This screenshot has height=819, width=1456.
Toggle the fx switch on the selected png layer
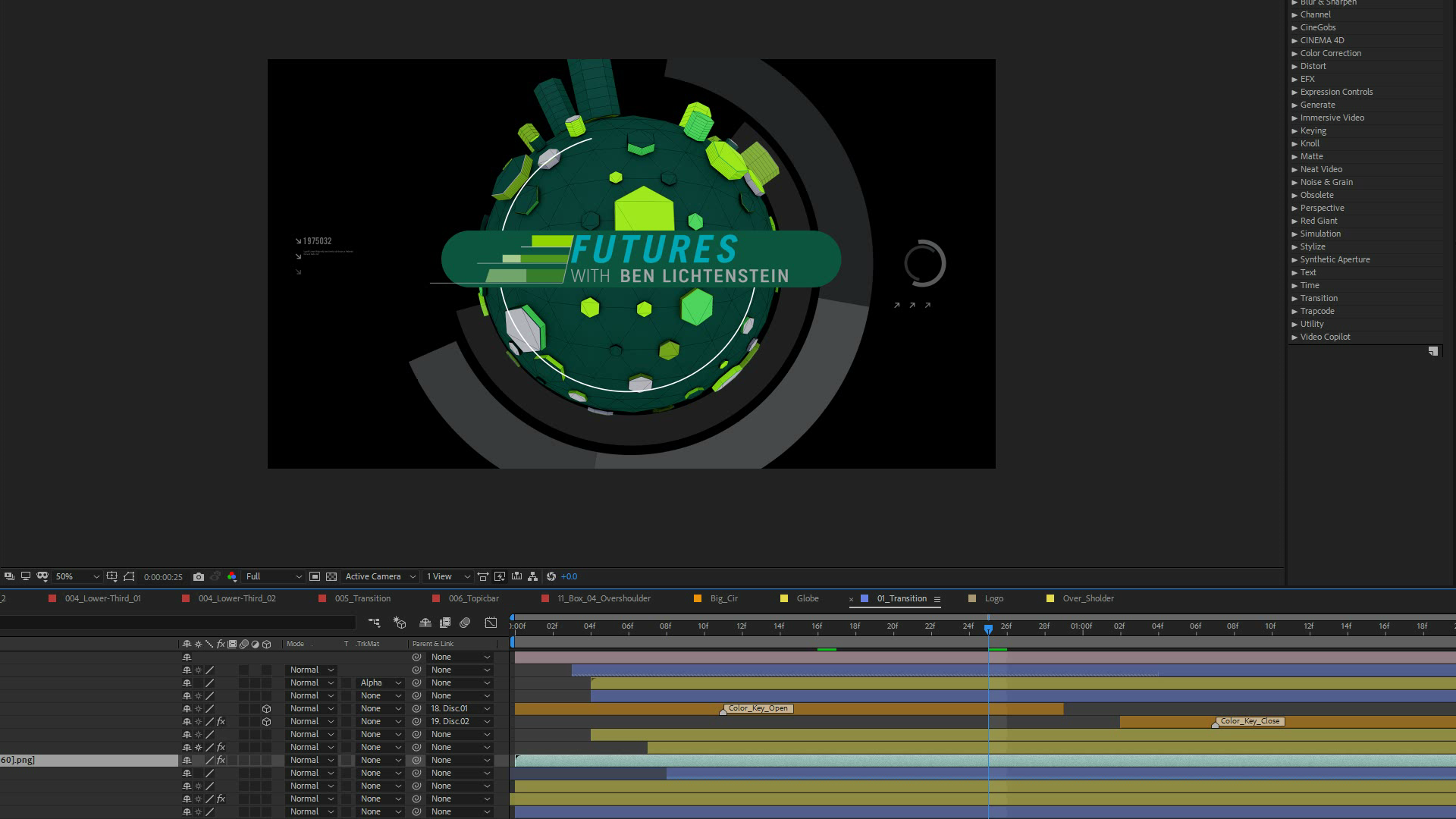(x=221, y=761)
